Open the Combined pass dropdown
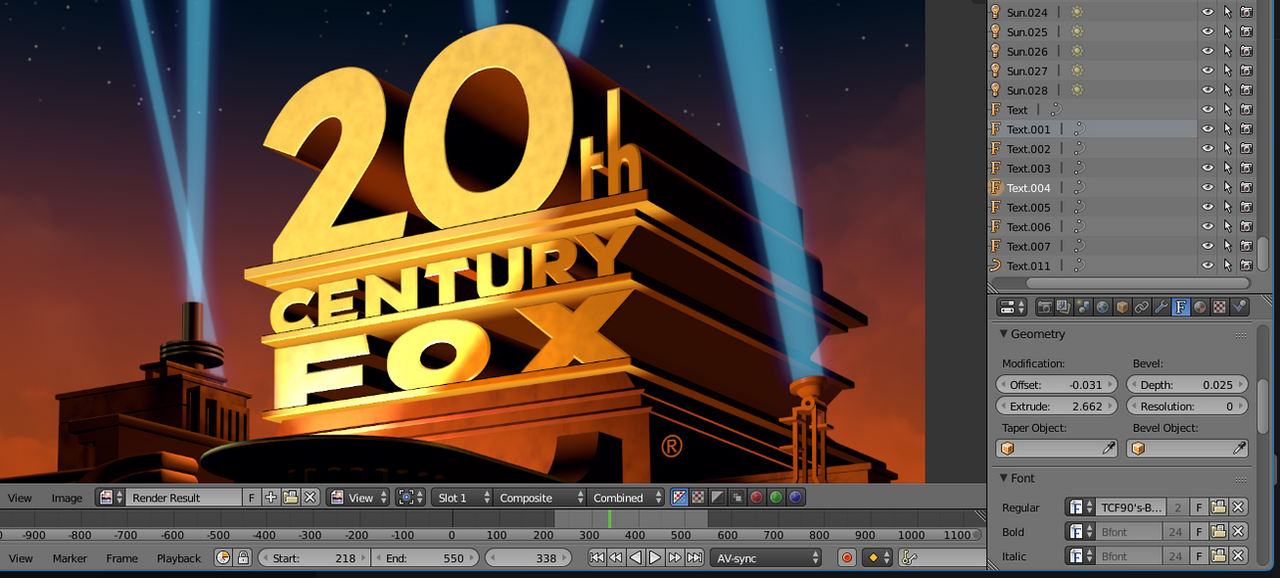 point(627,497)
